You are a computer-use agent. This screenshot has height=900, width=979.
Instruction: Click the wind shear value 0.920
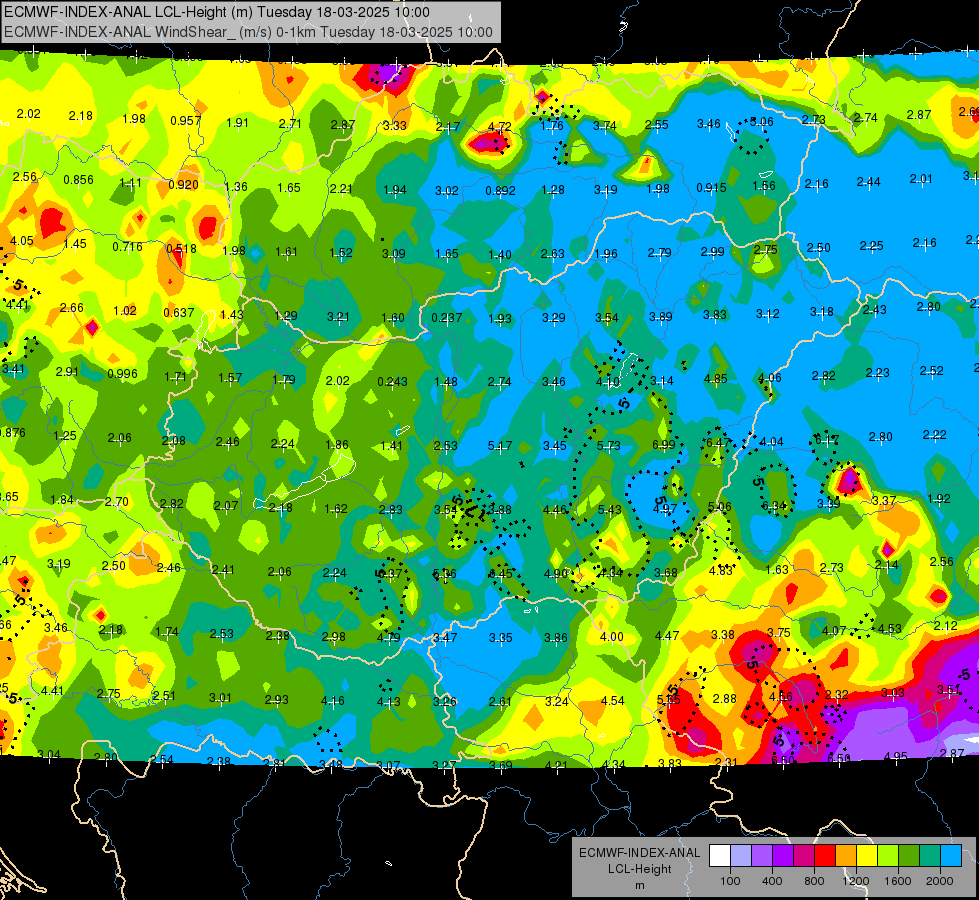(184, 185)
